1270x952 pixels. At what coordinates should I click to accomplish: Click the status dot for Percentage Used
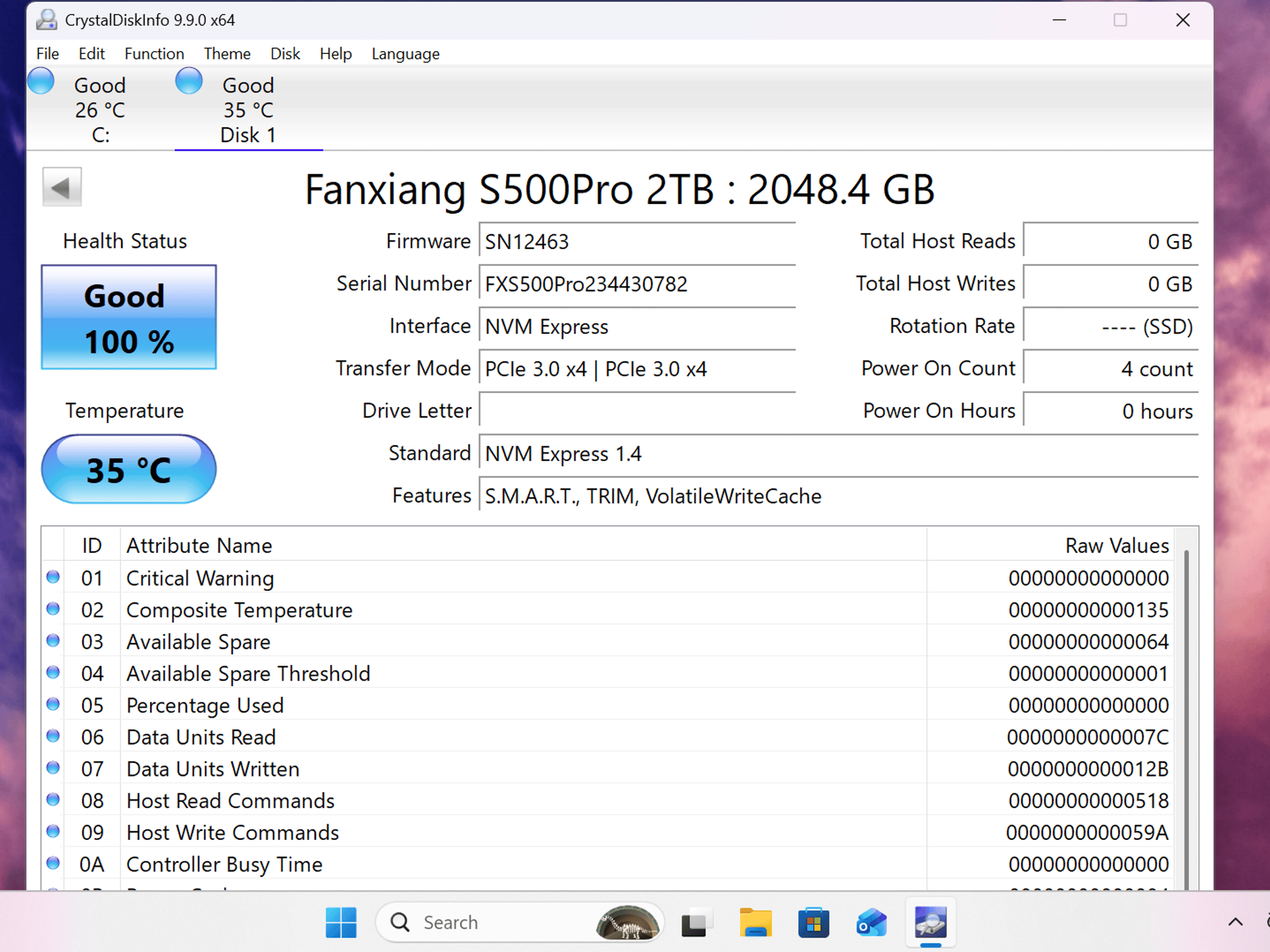coord(53,704)
